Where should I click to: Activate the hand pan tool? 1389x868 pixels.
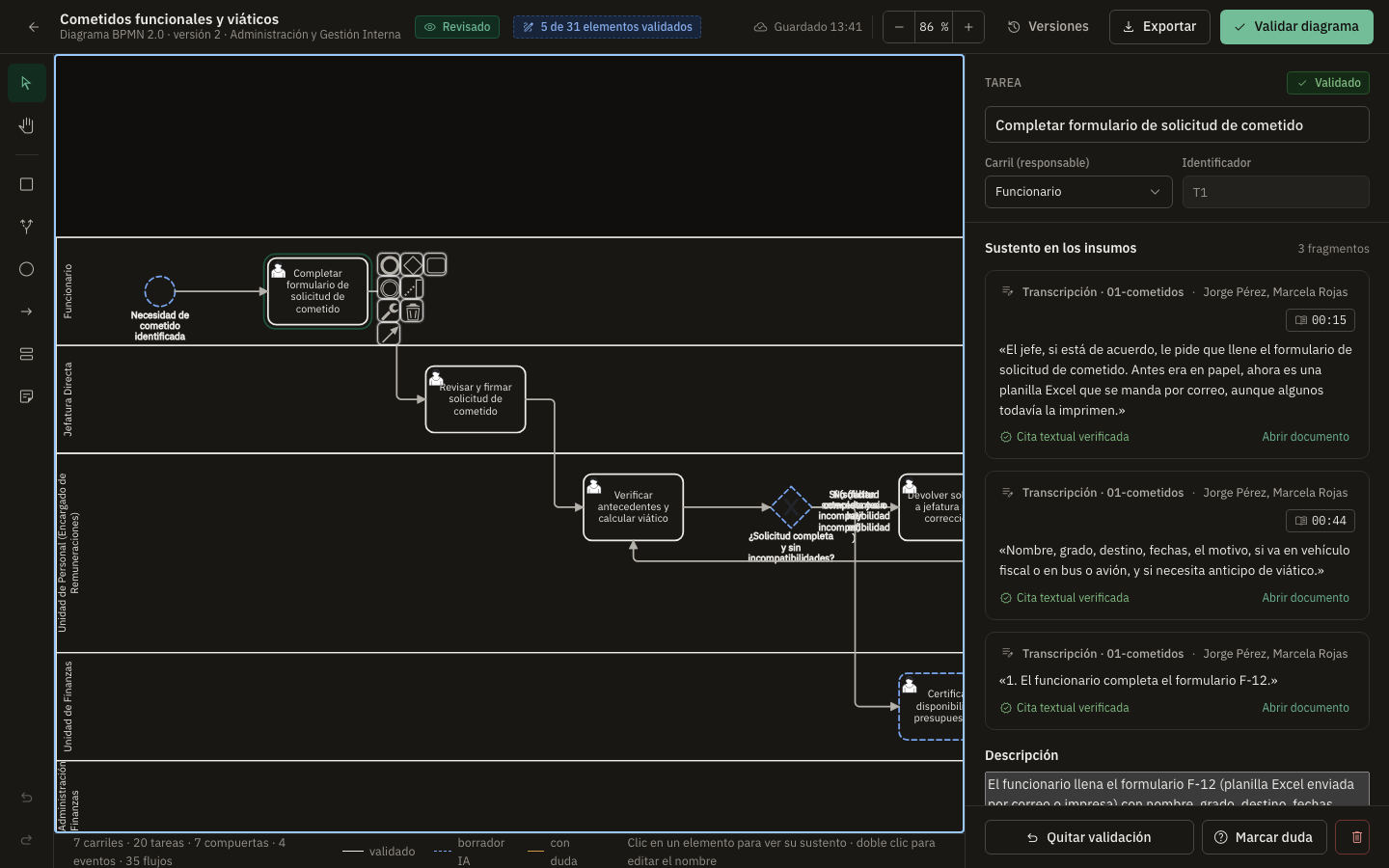point(27,125)
